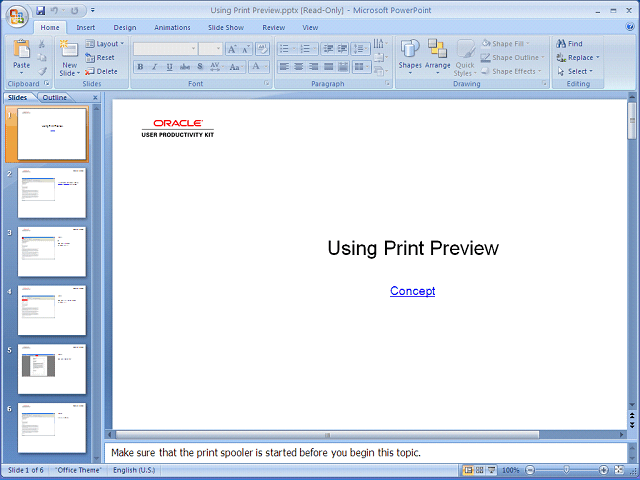Save presentation with Quick Access icon
Viewport: 640px width, 480px height.
(x=40, y=10)
